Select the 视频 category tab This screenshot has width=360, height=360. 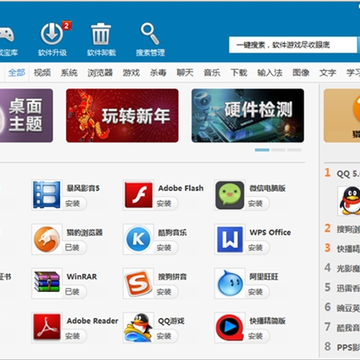[42, 72]
